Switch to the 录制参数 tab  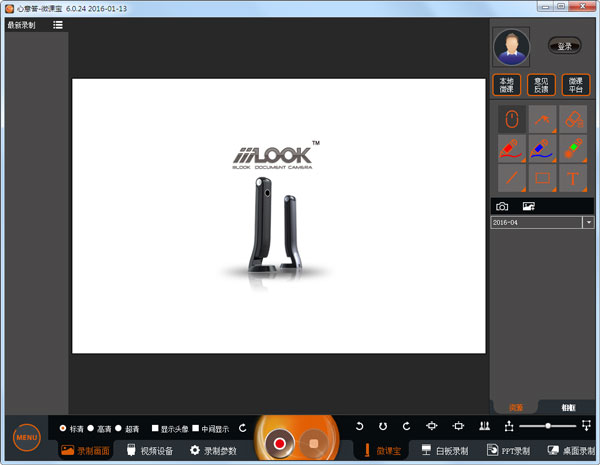213,450
